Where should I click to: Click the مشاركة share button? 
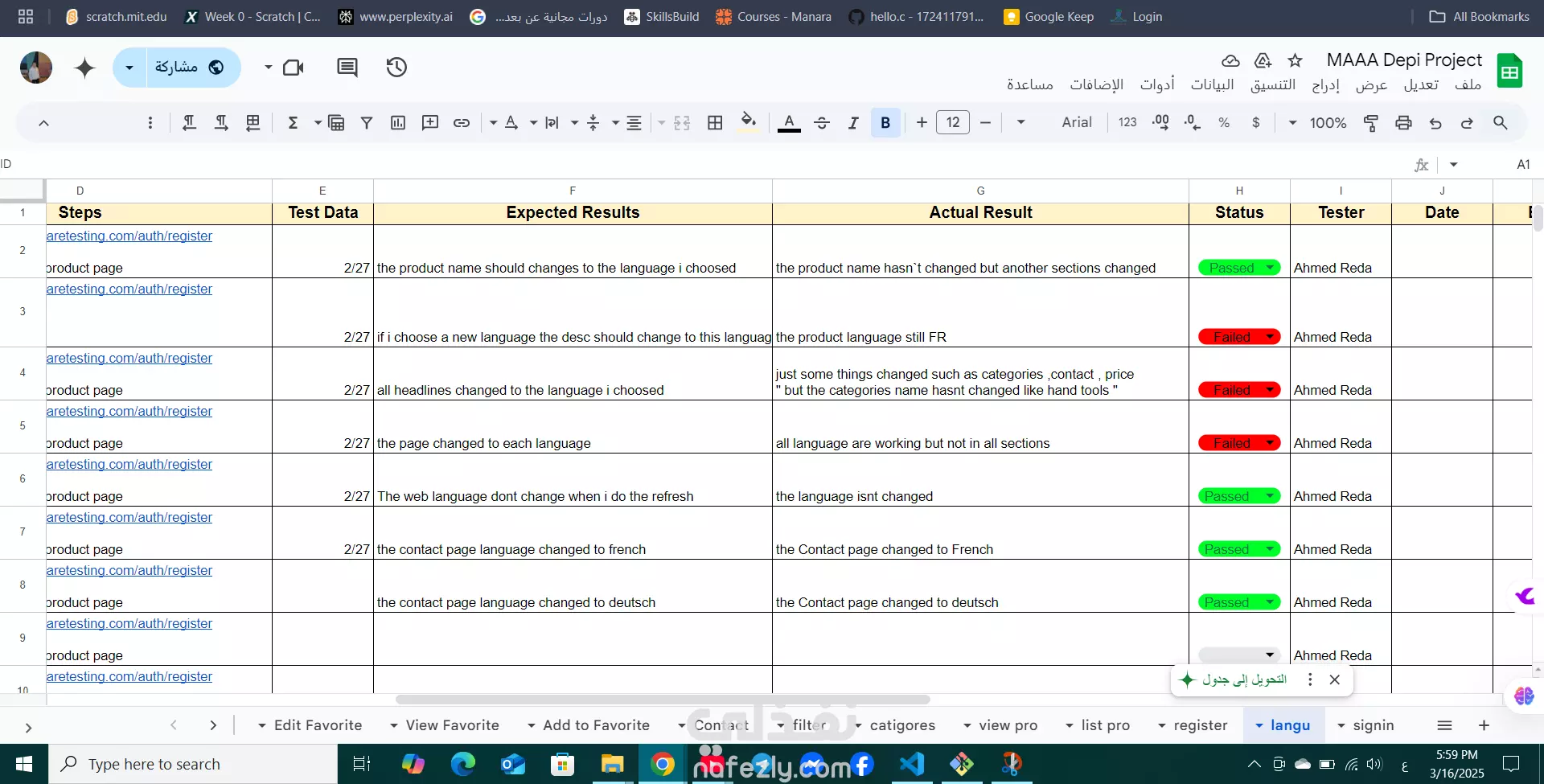point(191,68)
